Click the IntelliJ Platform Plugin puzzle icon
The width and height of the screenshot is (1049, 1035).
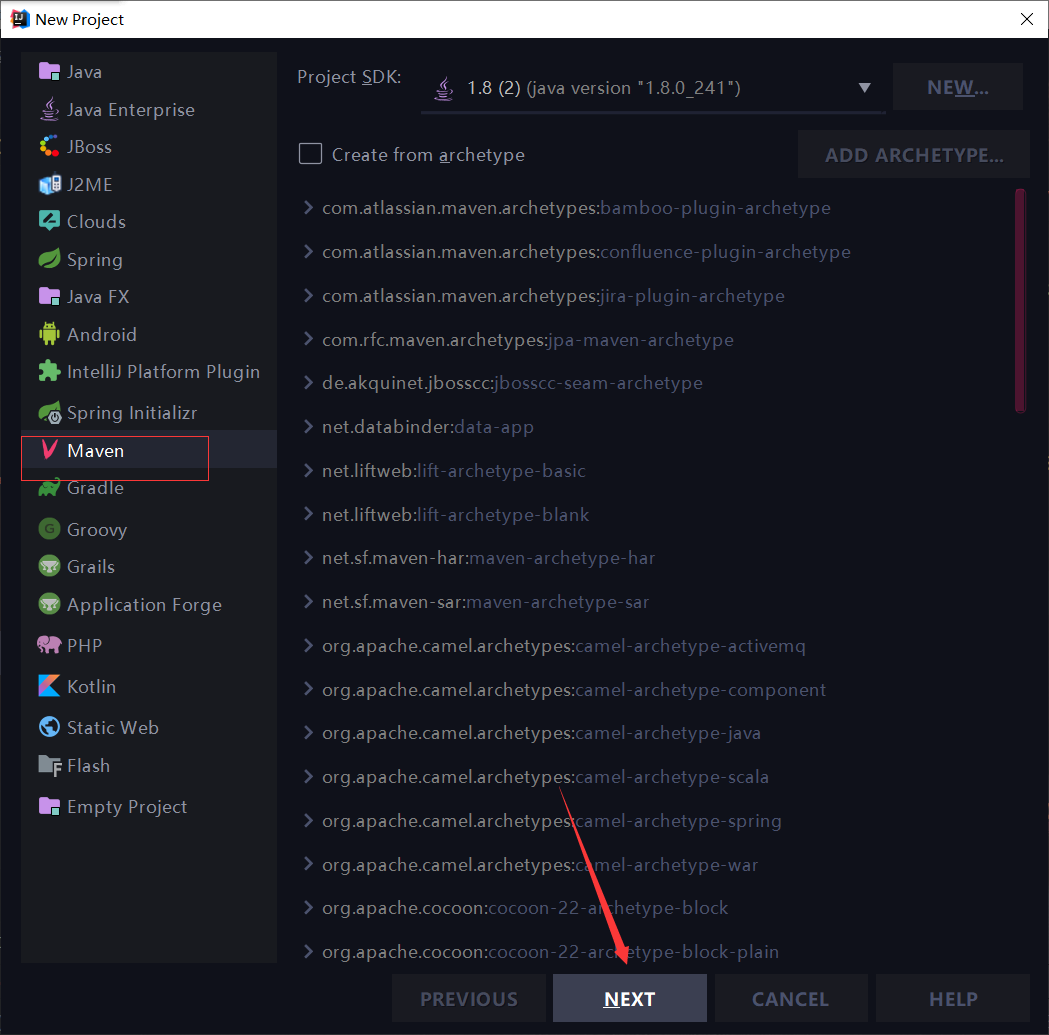pyautogui.click(x=50, y=371)
